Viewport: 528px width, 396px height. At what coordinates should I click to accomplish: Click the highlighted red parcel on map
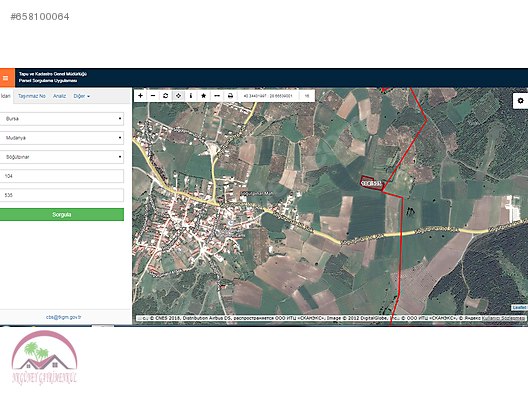(x=372, y=183)
